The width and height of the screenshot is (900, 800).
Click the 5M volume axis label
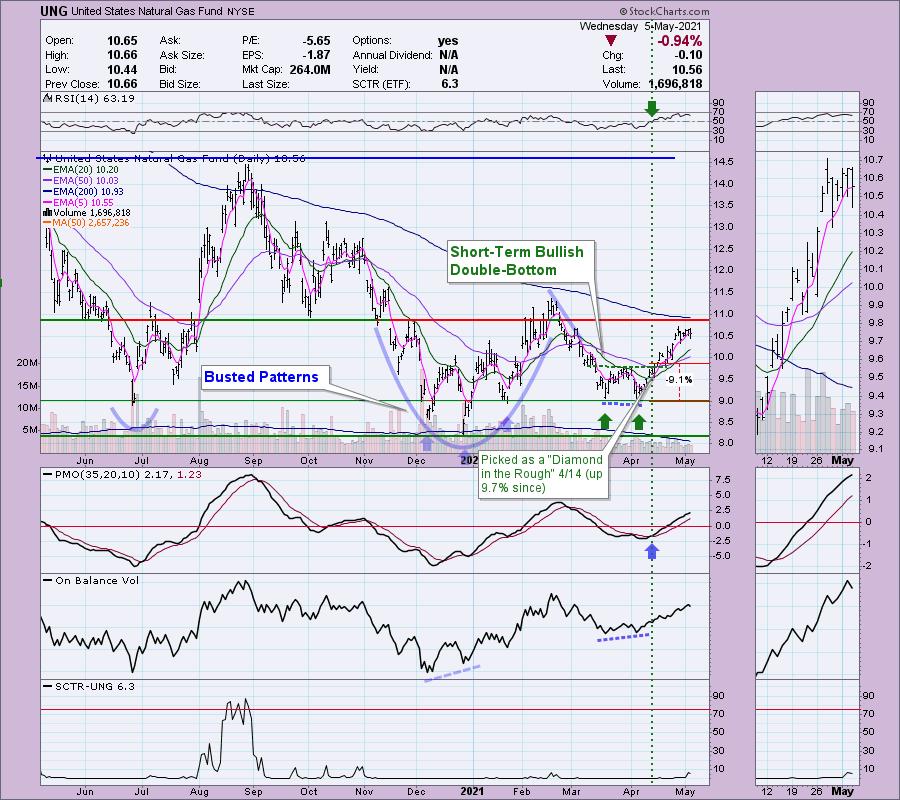30,430
